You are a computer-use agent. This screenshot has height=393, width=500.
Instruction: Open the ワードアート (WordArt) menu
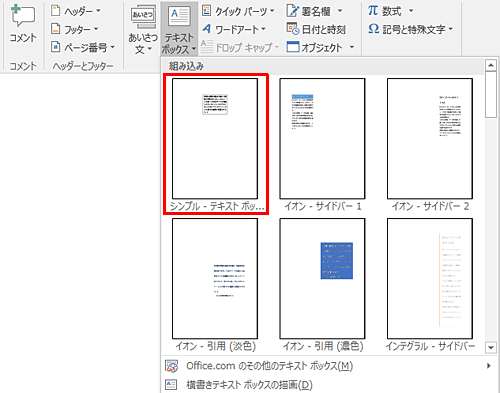click(234, 29)
